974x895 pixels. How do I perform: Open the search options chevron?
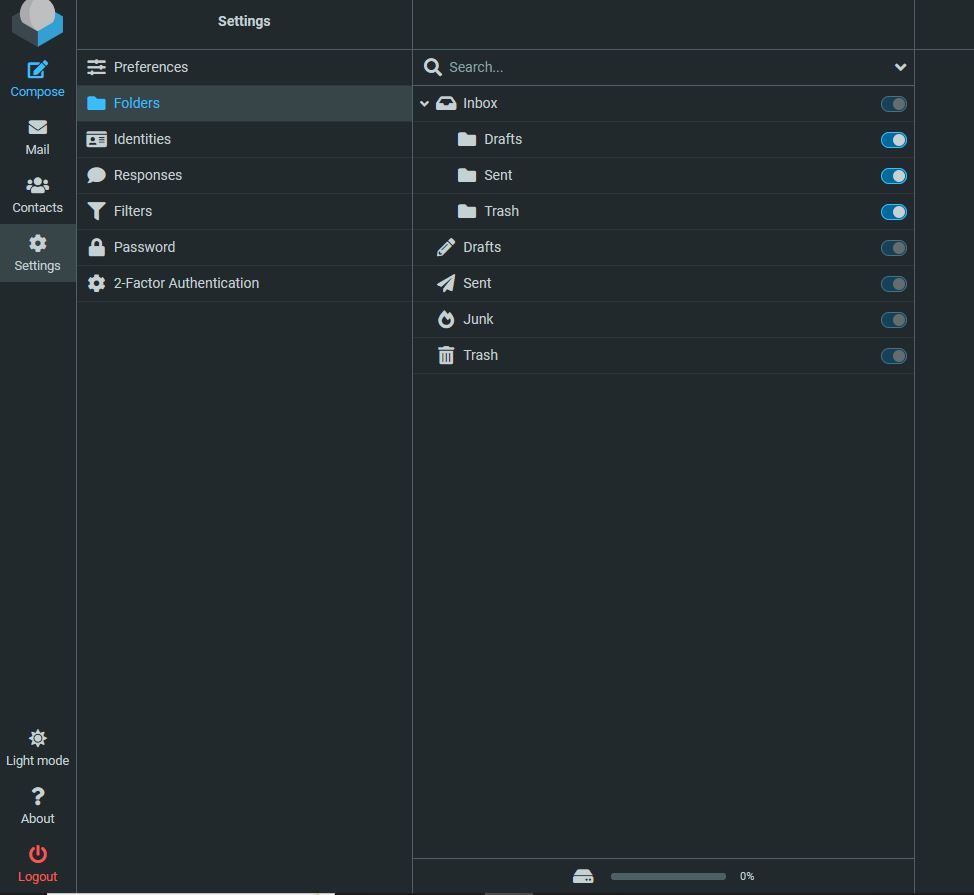900,67
